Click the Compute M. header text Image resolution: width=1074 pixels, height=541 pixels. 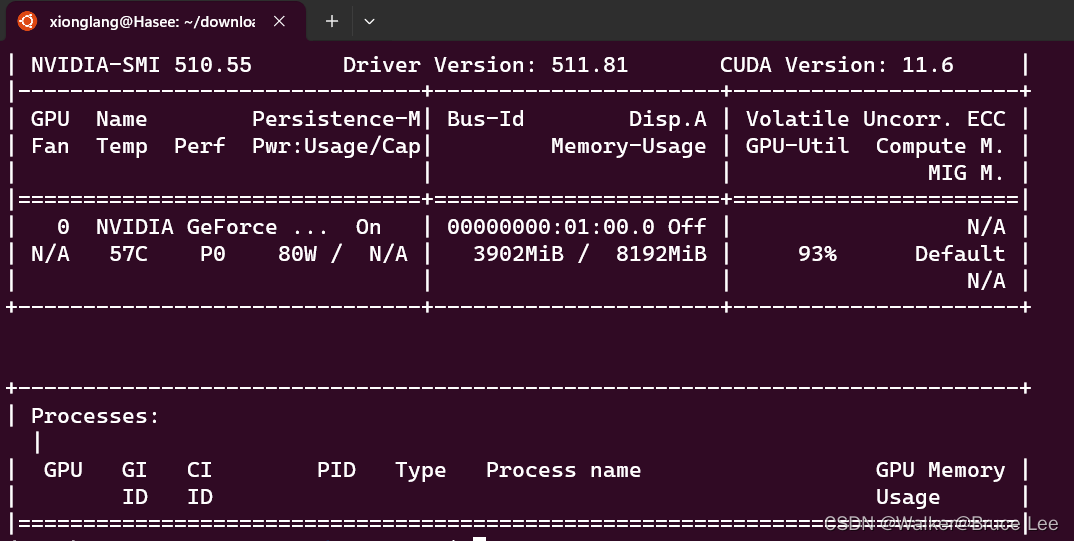(x=940, y=146)
